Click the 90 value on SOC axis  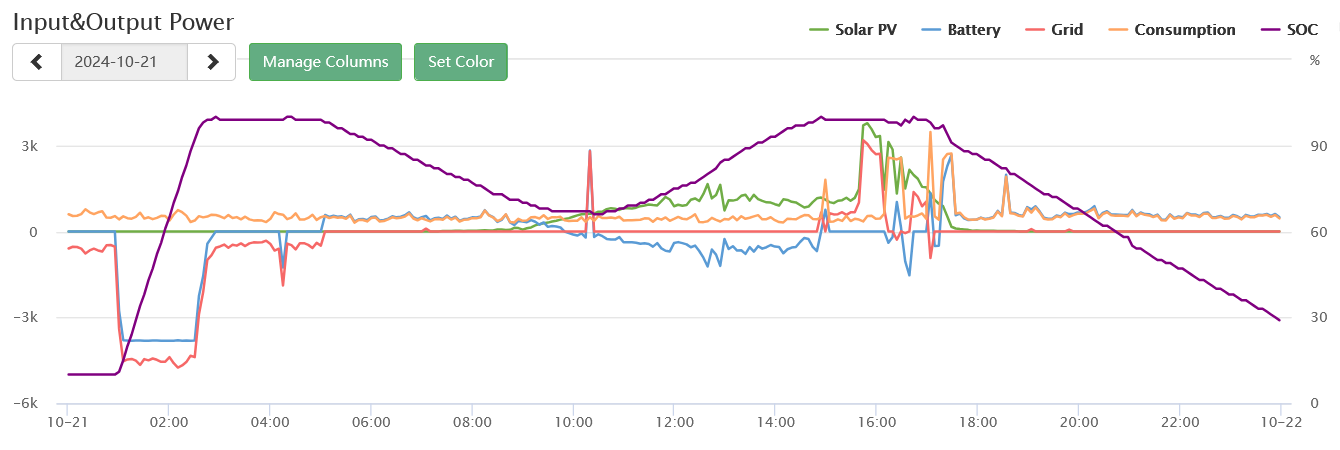1317,146
